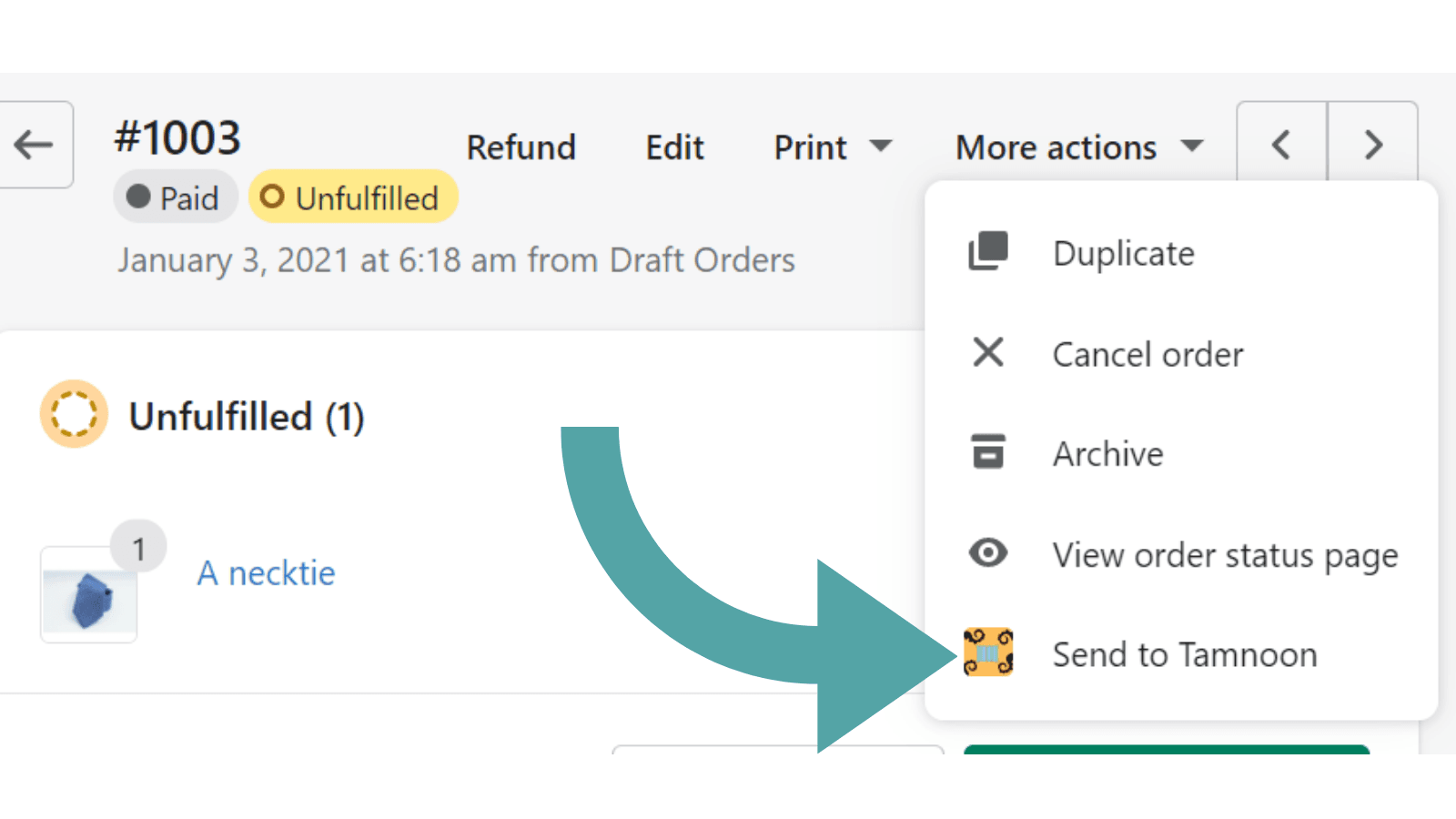Open the A necktie product link

266,572
